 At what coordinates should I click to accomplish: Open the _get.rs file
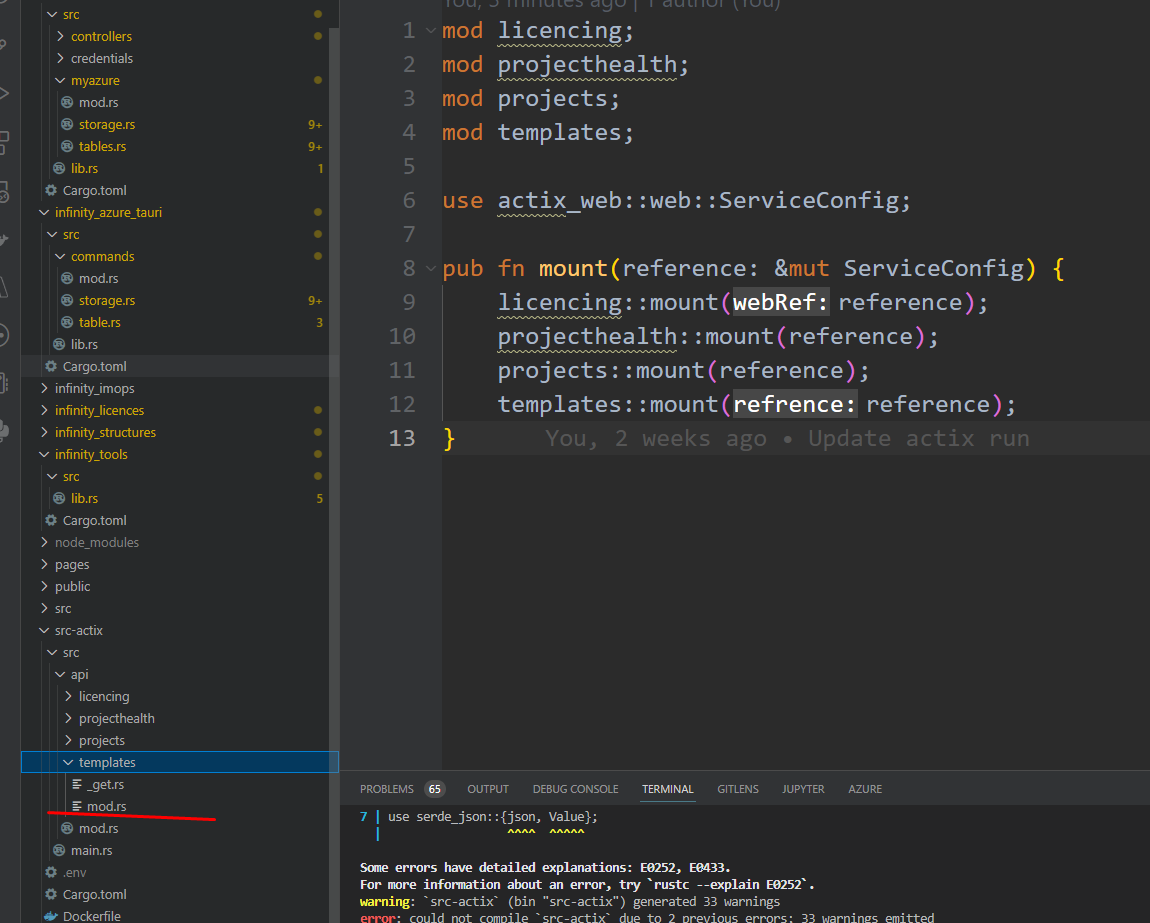[106, 784]
